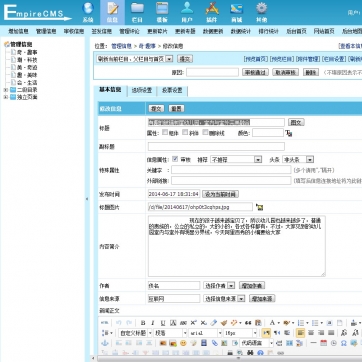
Task: Open the 不推荐 recommendation dropdown
Action: pos(236,160)
